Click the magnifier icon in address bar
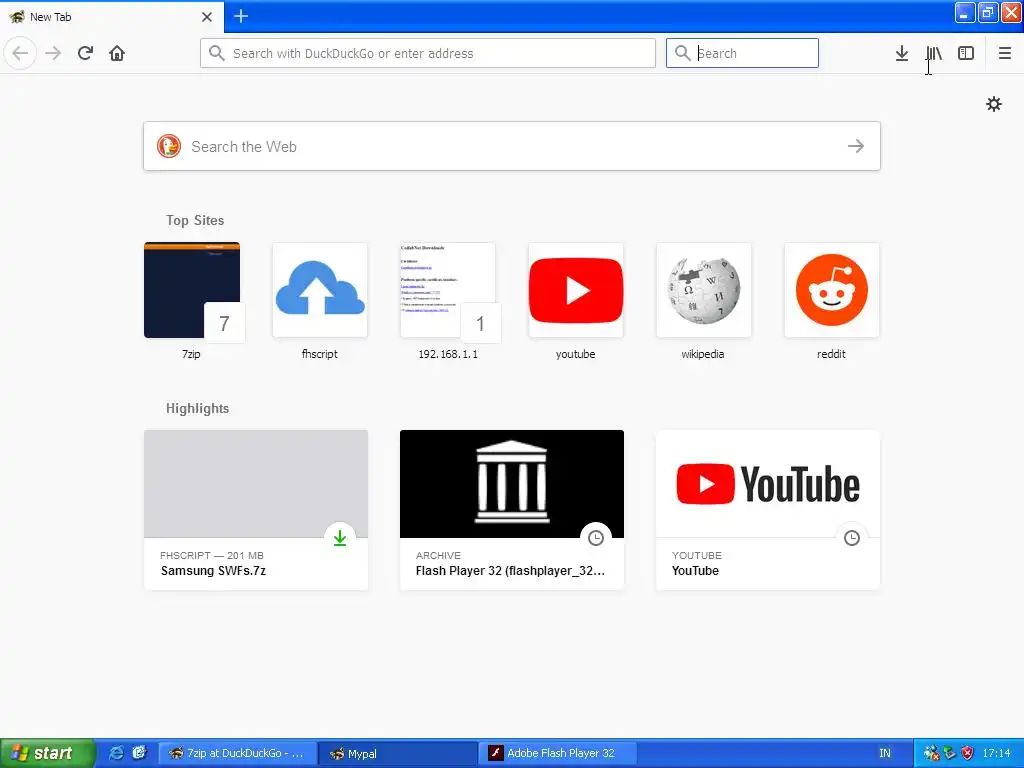 [x=217, y=53]
